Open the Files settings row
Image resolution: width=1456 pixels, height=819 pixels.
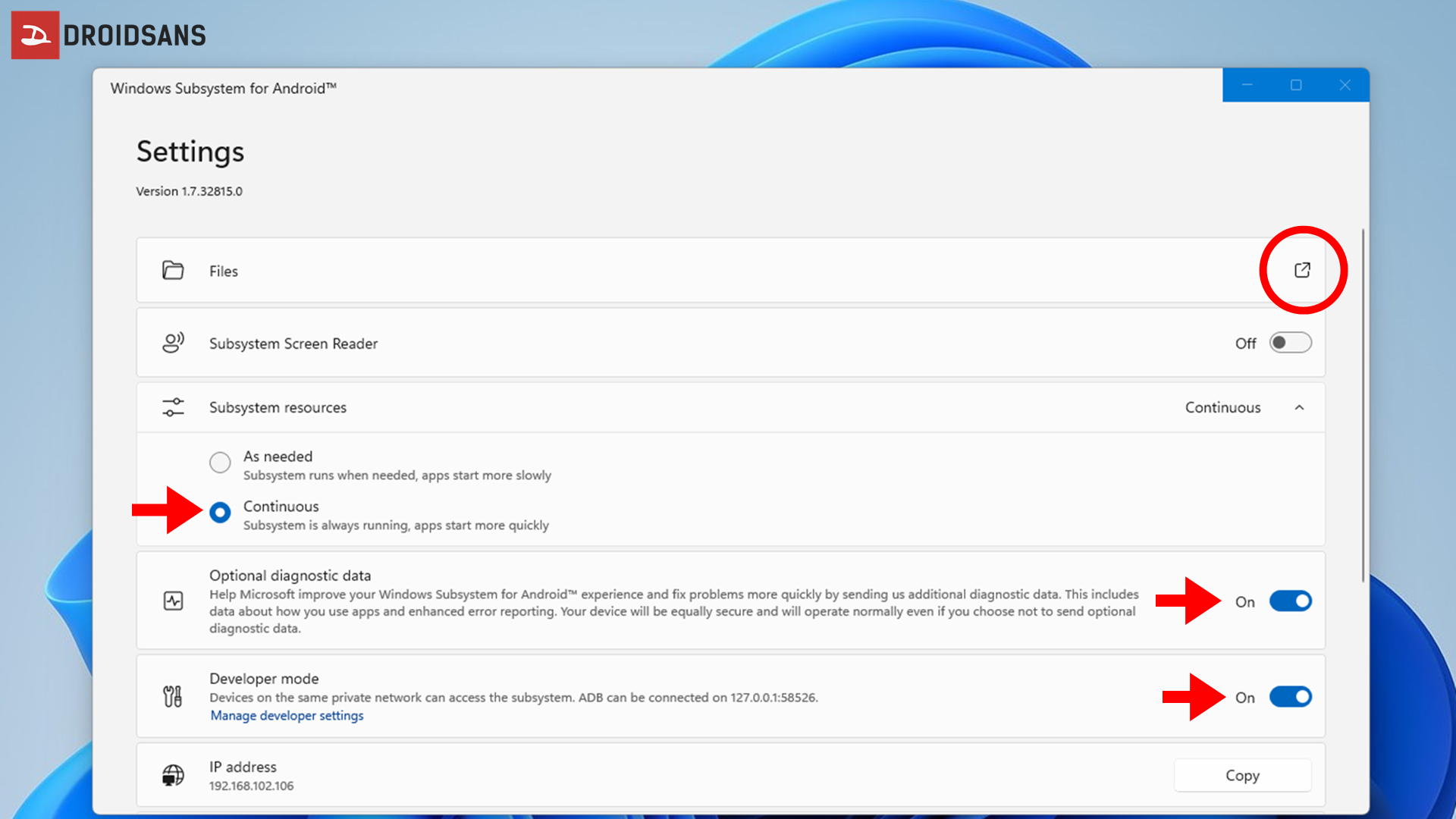tap(531, 271)
